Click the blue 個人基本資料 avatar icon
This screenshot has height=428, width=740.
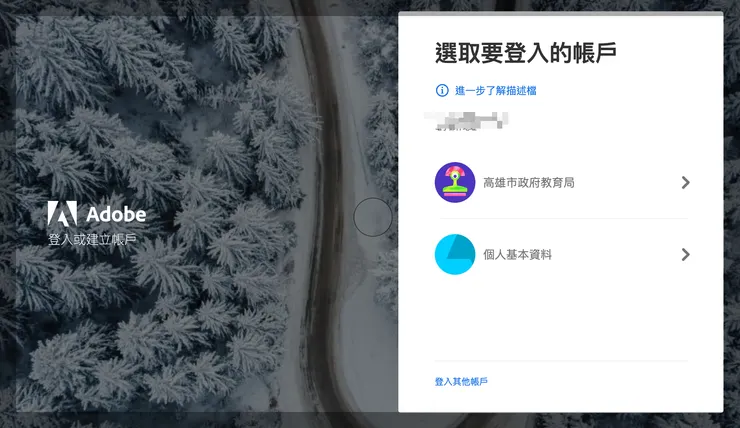(x=454, y=254)
